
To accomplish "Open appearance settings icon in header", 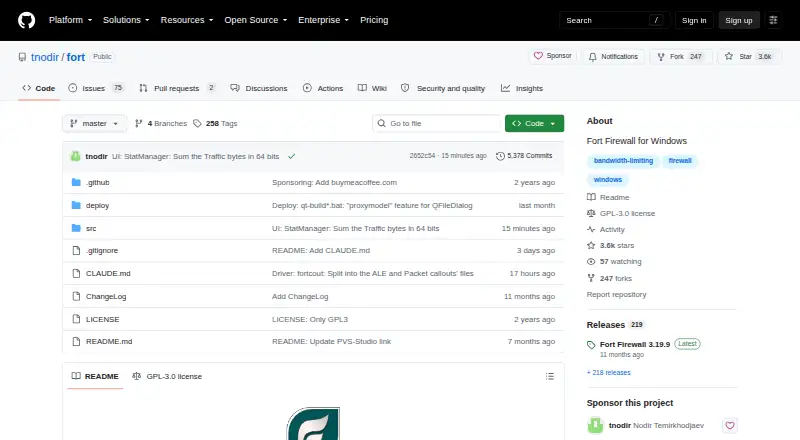I will pyautogui.click(x=773, y=20).
